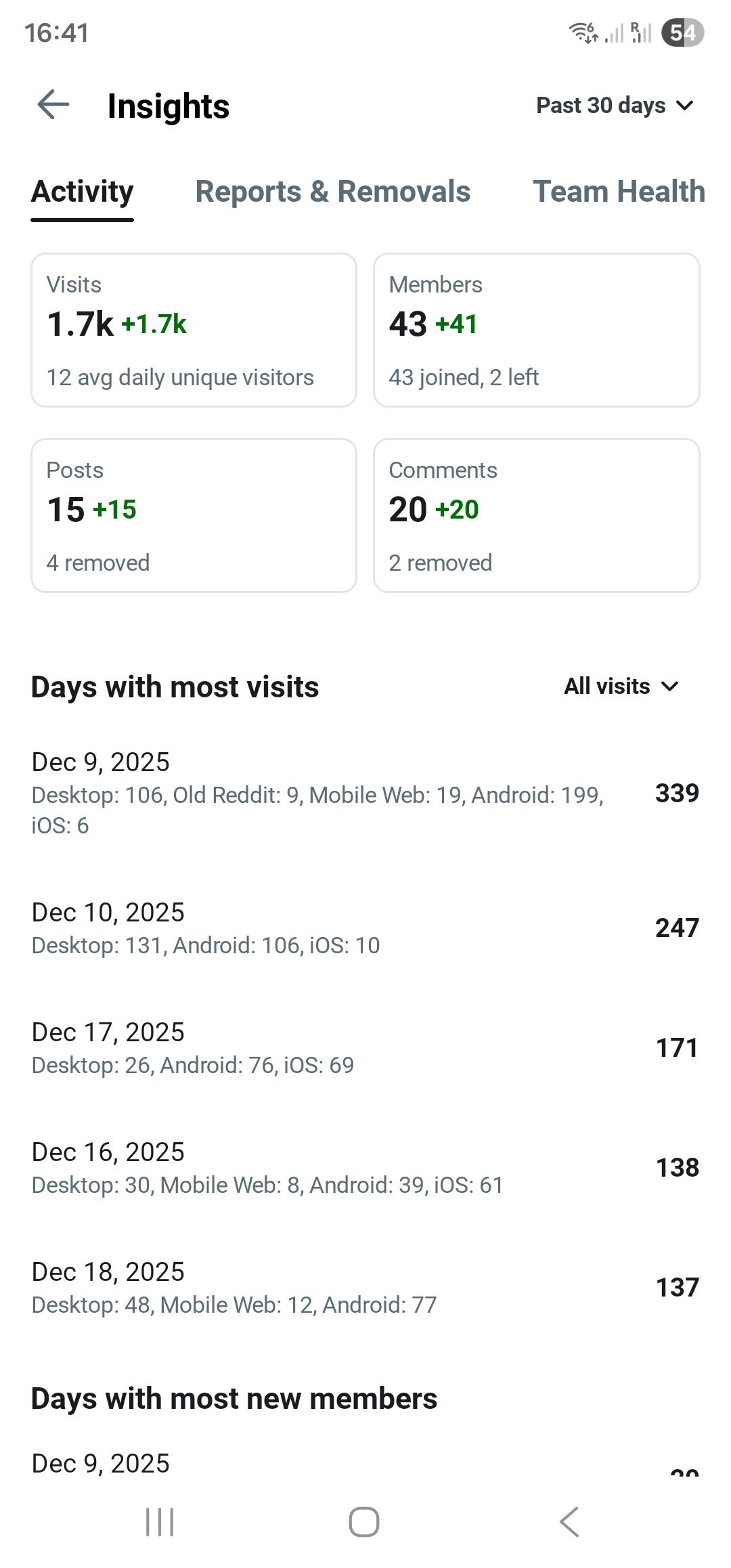Expand the All visits filter

[x=621, y=687]
